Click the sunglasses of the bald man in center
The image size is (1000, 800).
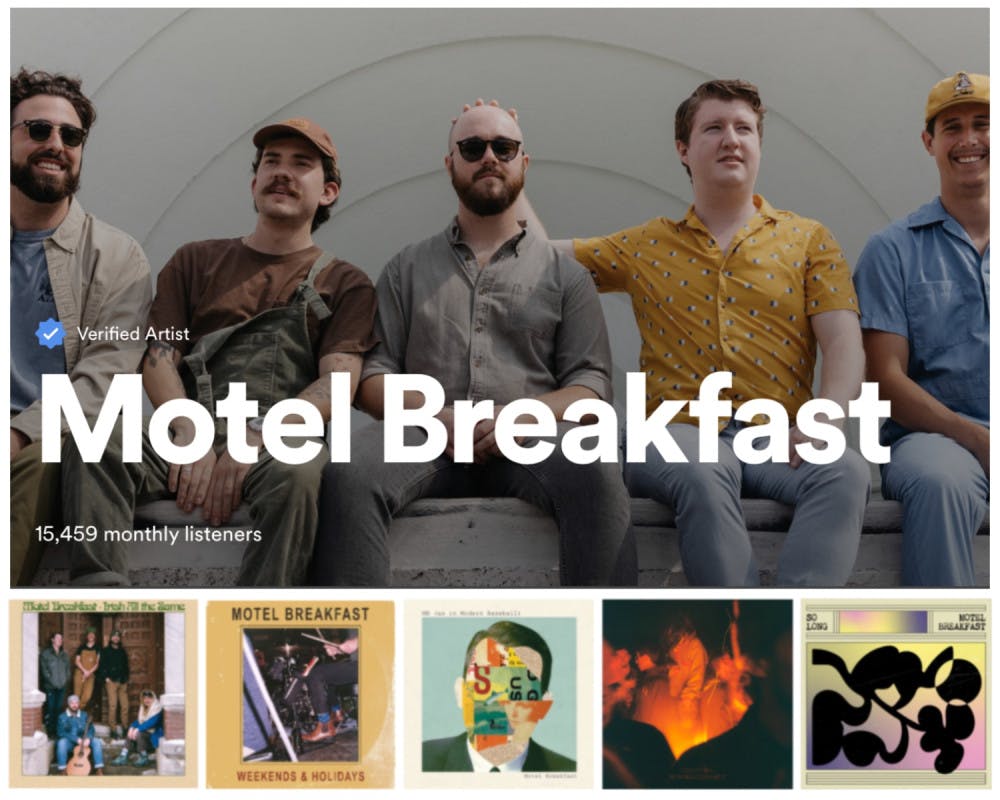(489, 149)
